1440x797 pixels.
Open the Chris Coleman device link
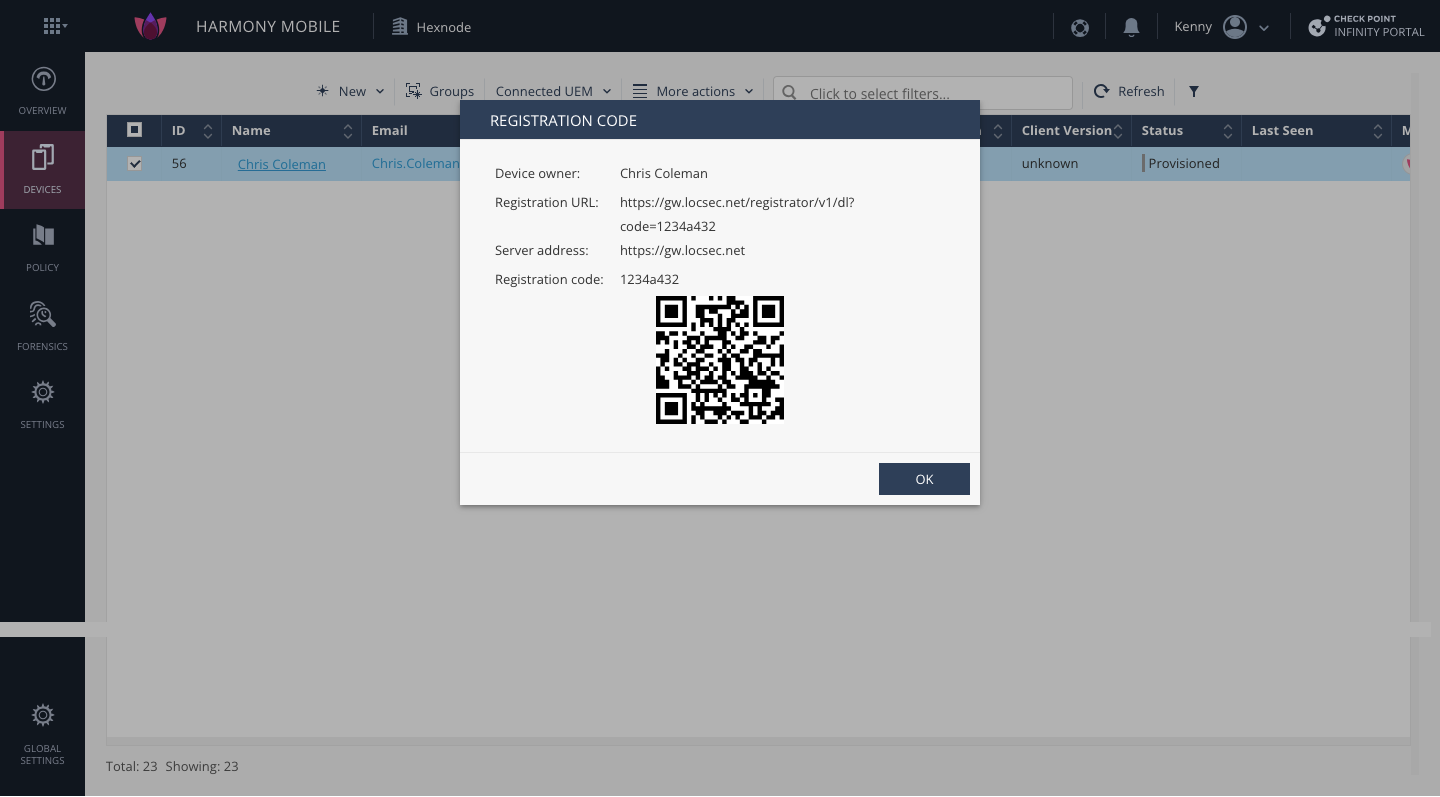tap(281, 164)
